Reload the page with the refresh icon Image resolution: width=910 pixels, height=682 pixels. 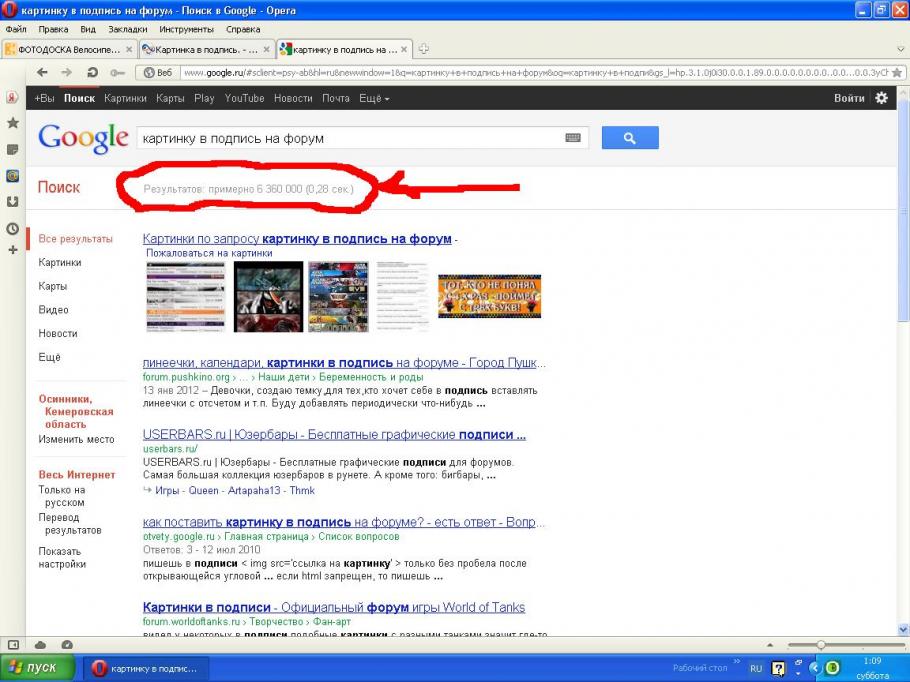point(92,72)
